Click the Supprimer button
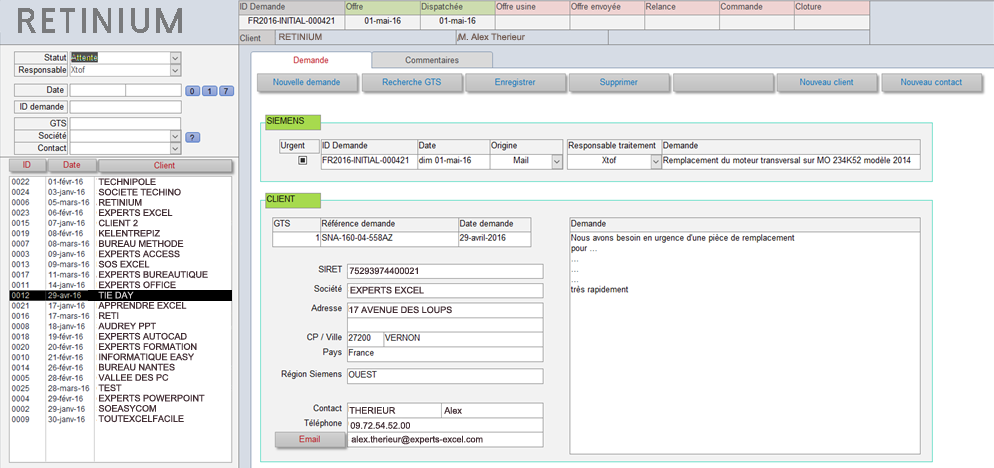The image size is (994, 468). tap(619, 82)
